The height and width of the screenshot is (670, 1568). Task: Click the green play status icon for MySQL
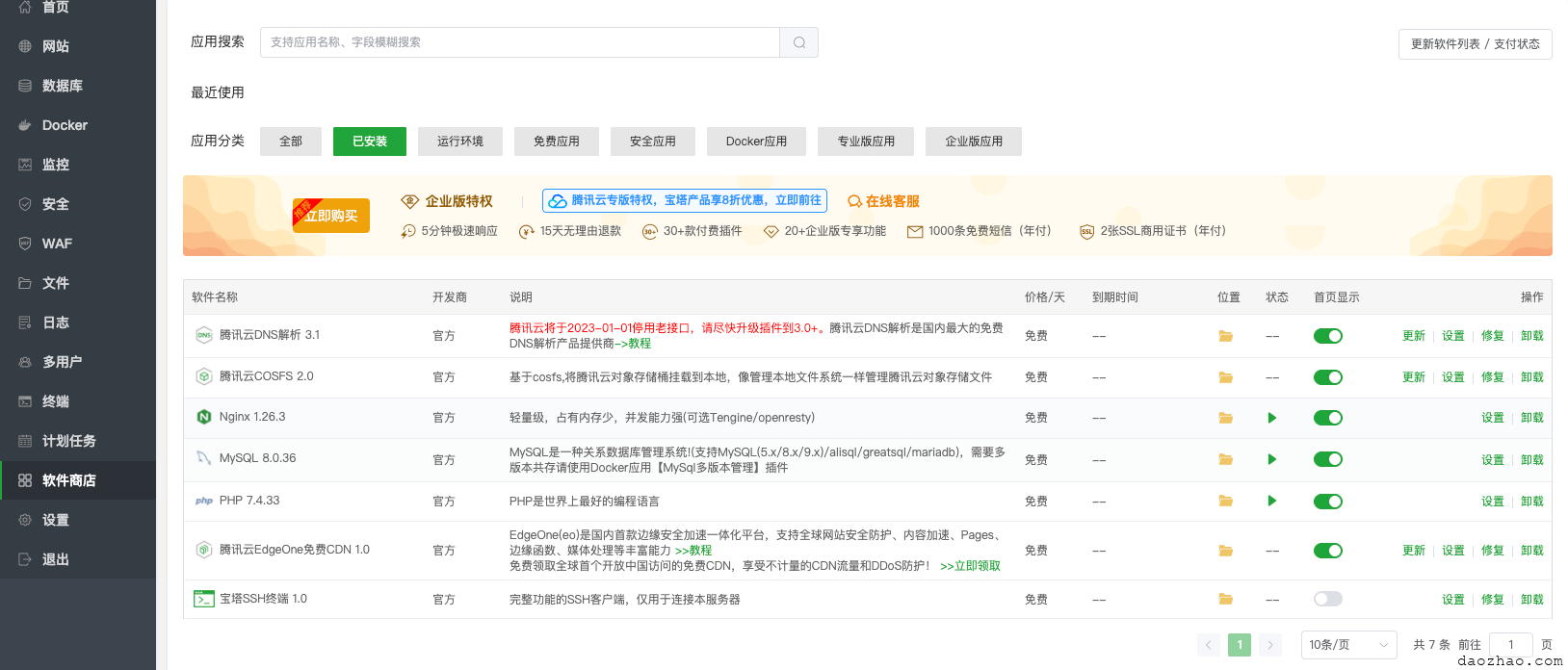pos(1272,459)
